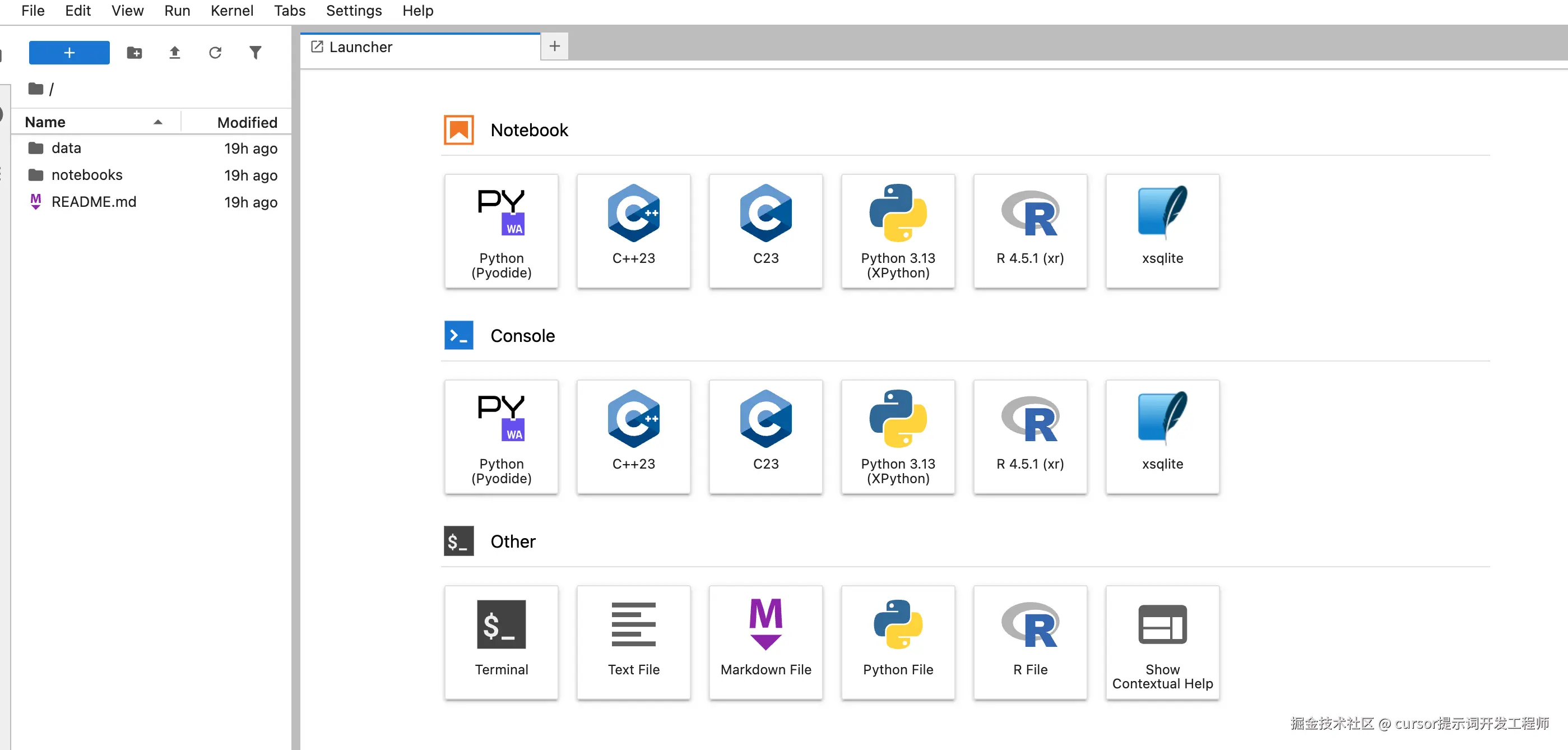Launch Python (Pyodide) notebook
Screen dimensions: 1568x750
coord(501,231)
